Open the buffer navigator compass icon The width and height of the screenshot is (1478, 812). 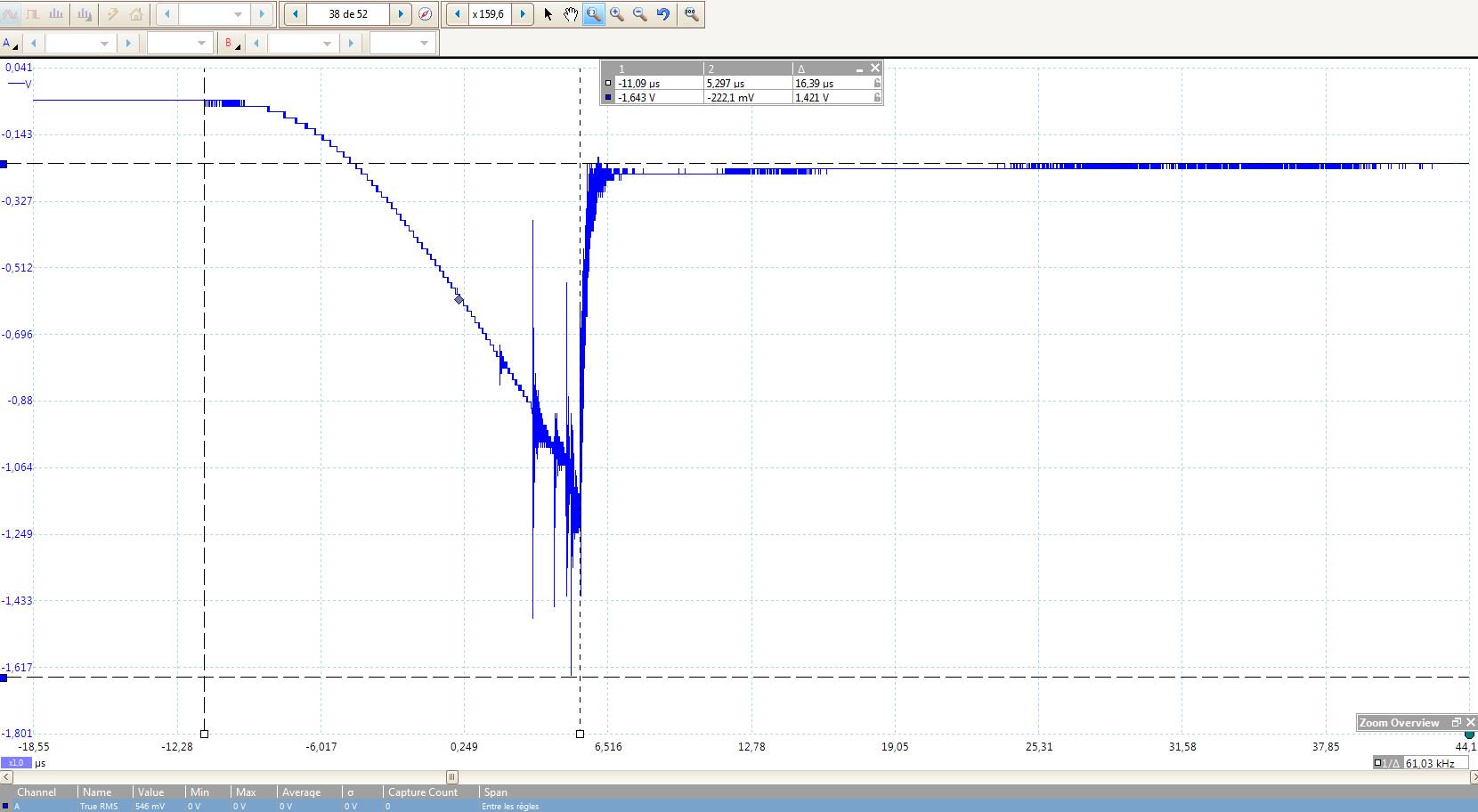(426, 14)
